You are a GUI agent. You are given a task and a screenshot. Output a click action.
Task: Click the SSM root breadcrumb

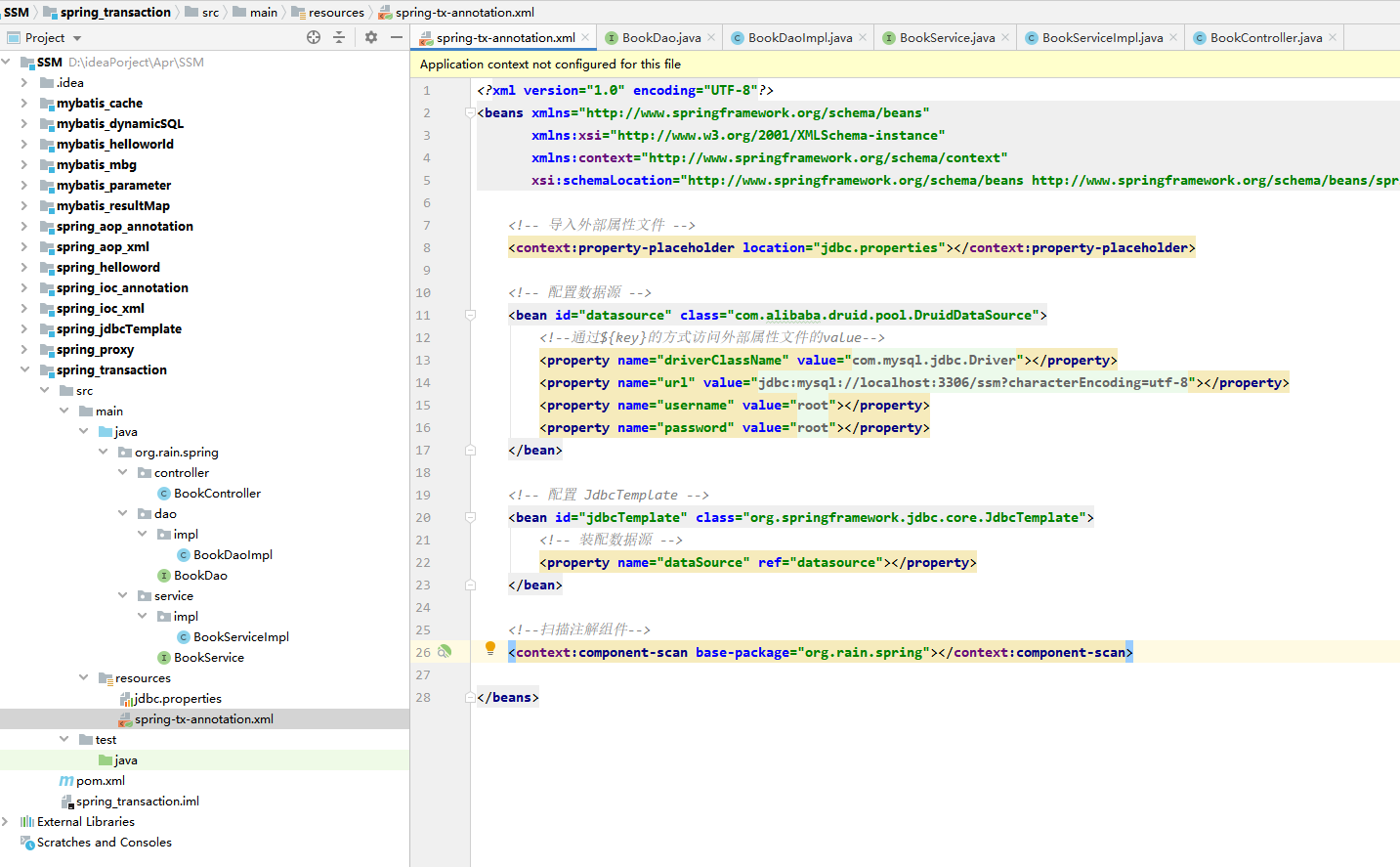click(x=17, y=12)
